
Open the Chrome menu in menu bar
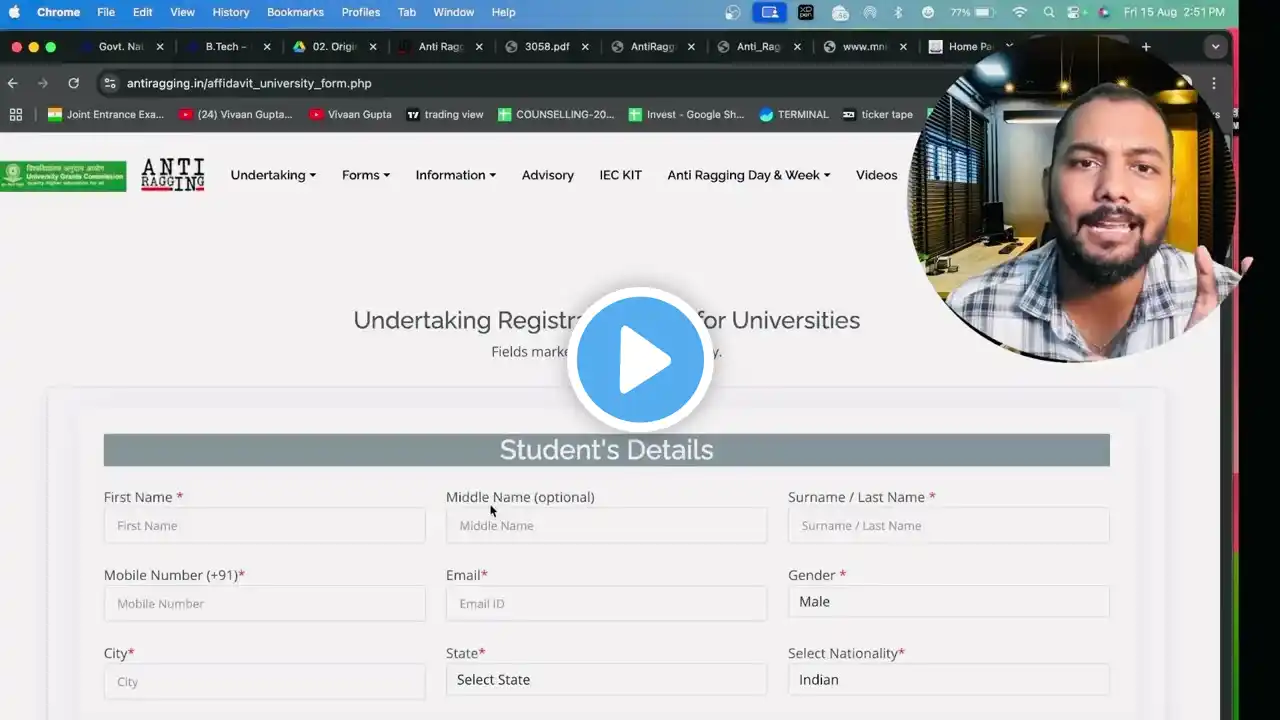coord(58,12)
